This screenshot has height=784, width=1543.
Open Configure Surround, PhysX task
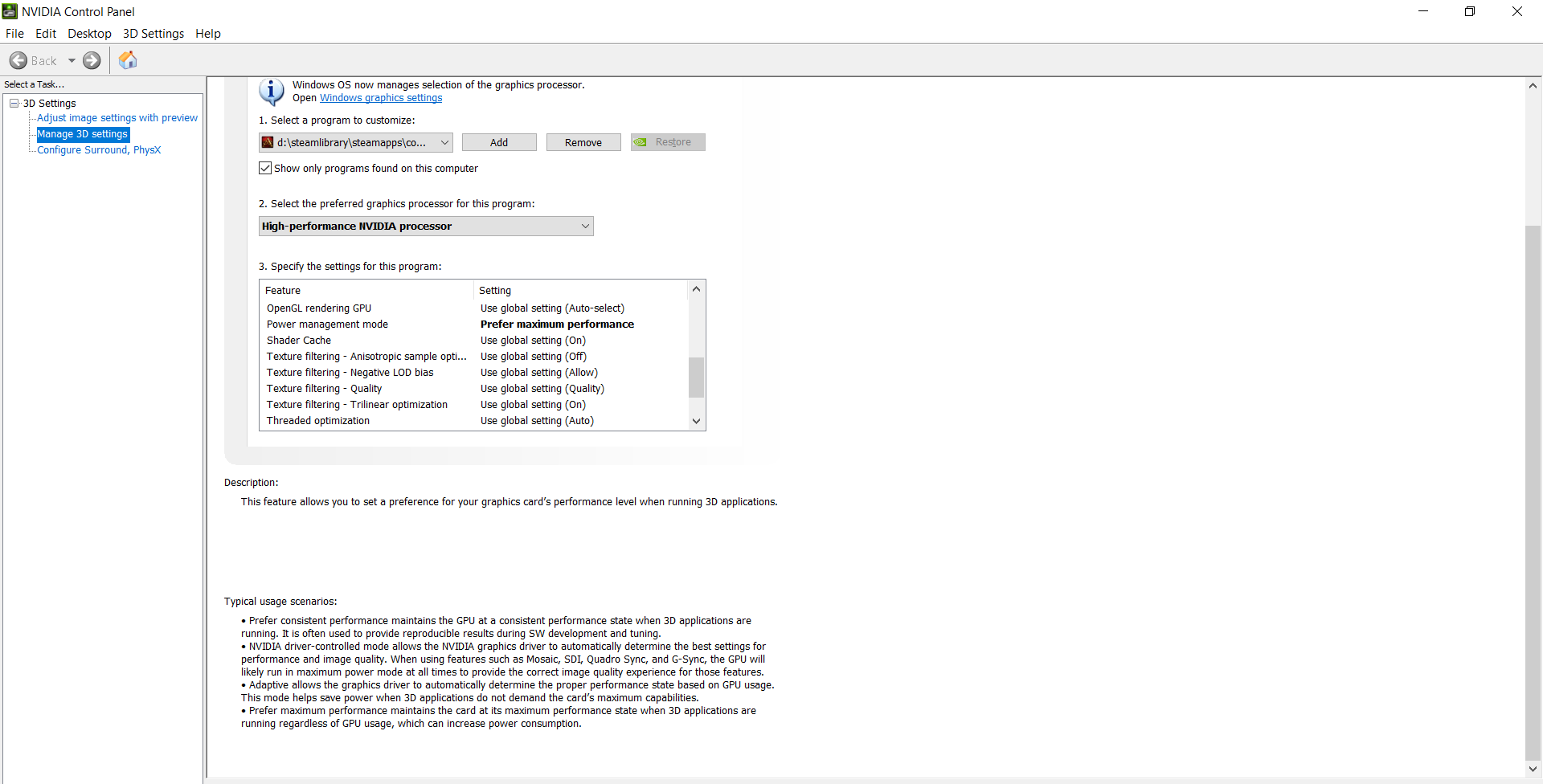pos(99,150)
